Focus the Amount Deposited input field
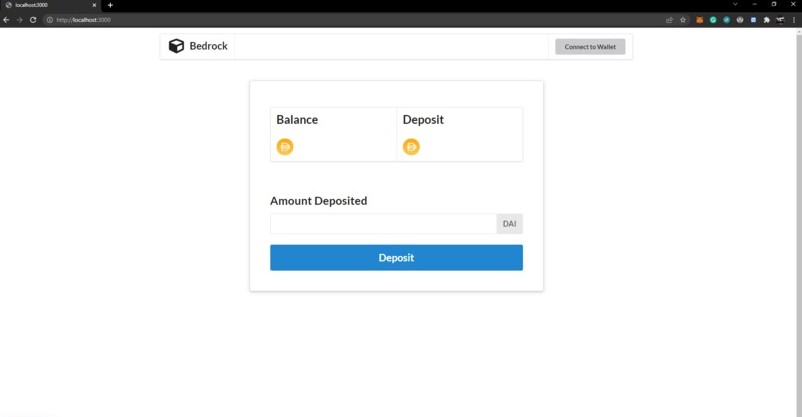The height and width of the screenshot is (417, 802). click(383, 224)
